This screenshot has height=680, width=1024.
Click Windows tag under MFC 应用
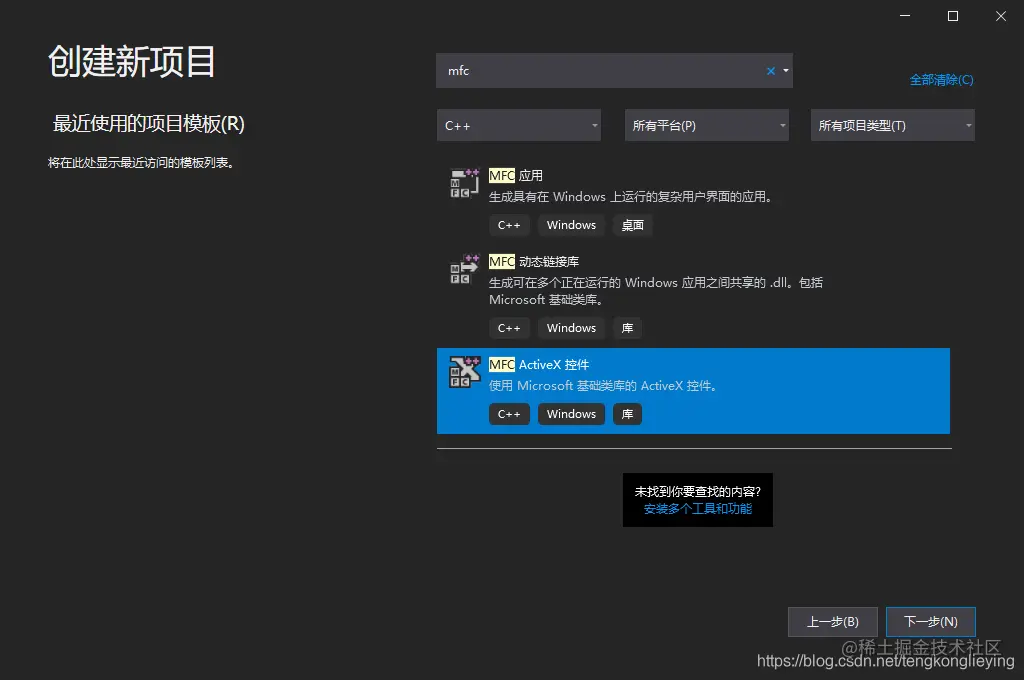571,225
